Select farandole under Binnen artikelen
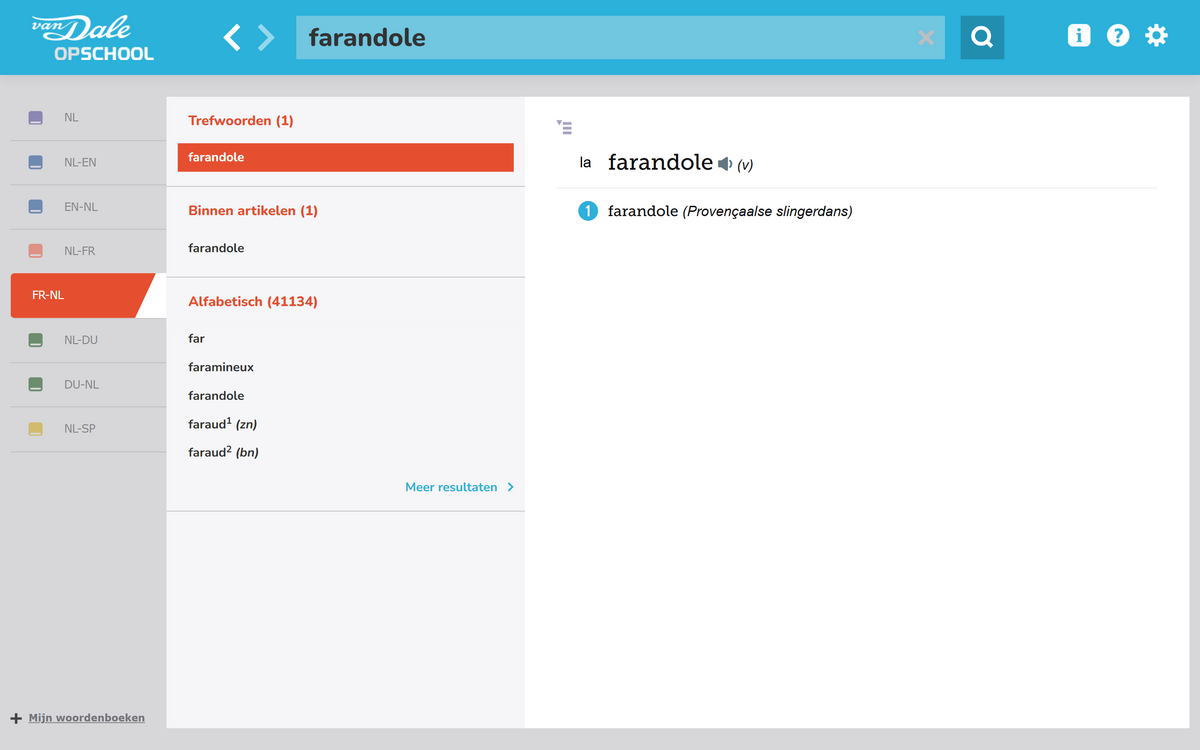This screenshot has width=1200, height=750. click(x=216, y=248)
